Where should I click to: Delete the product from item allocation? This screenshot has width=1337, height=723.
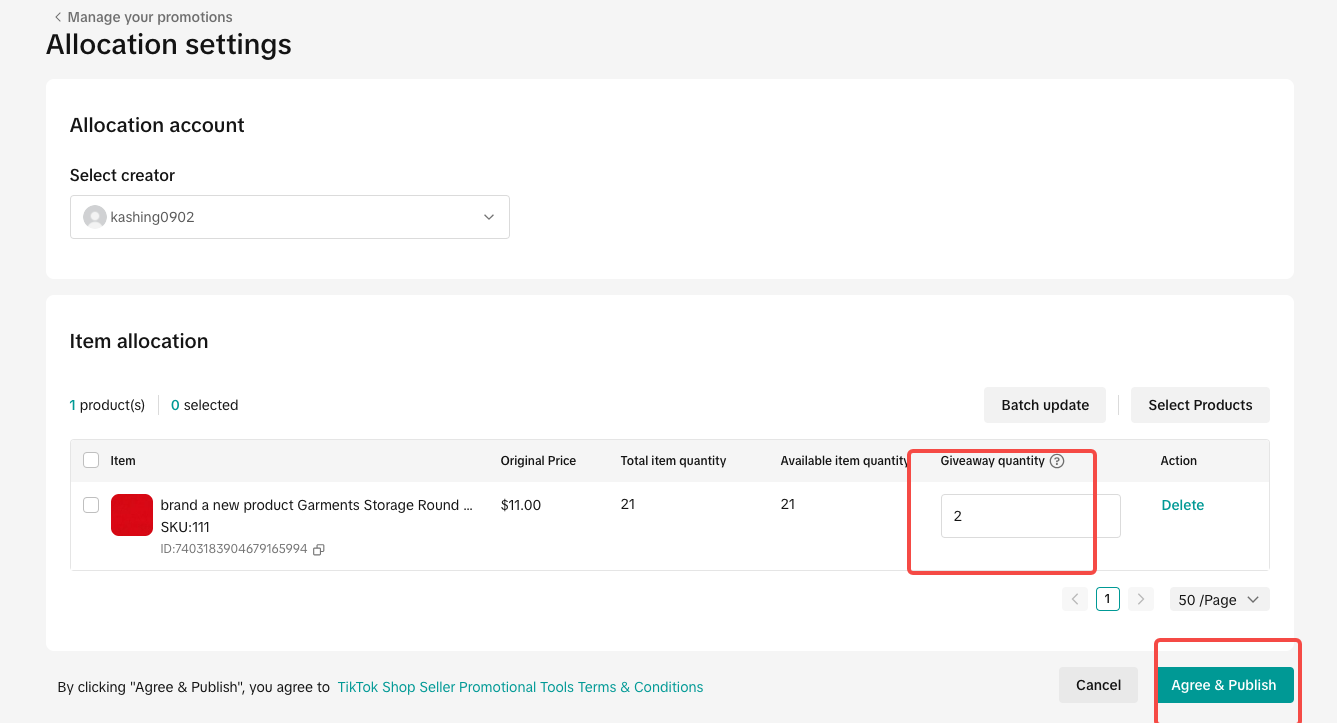[x=1182, y=505]
